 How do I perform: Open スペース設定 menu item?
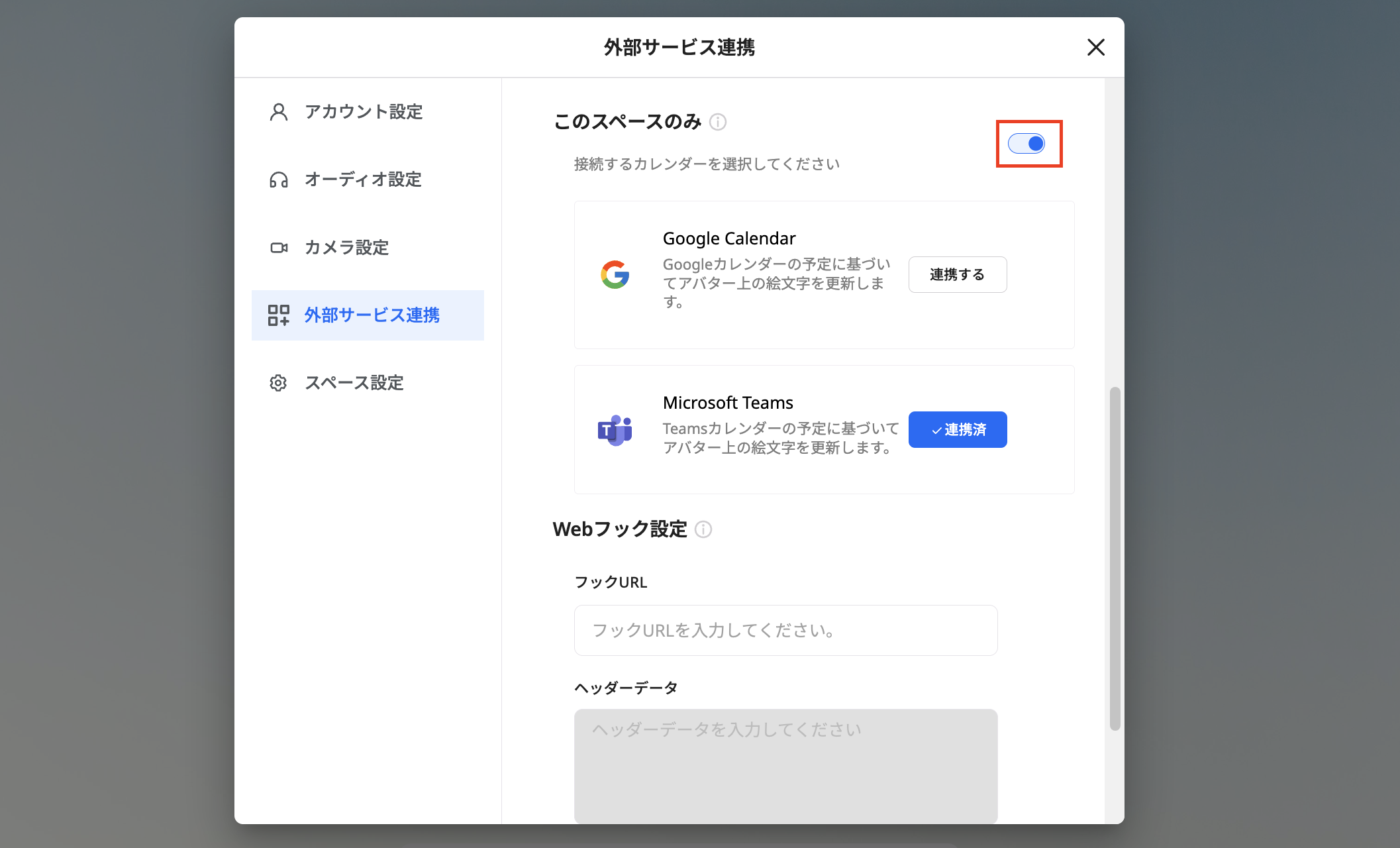point(368,383)
